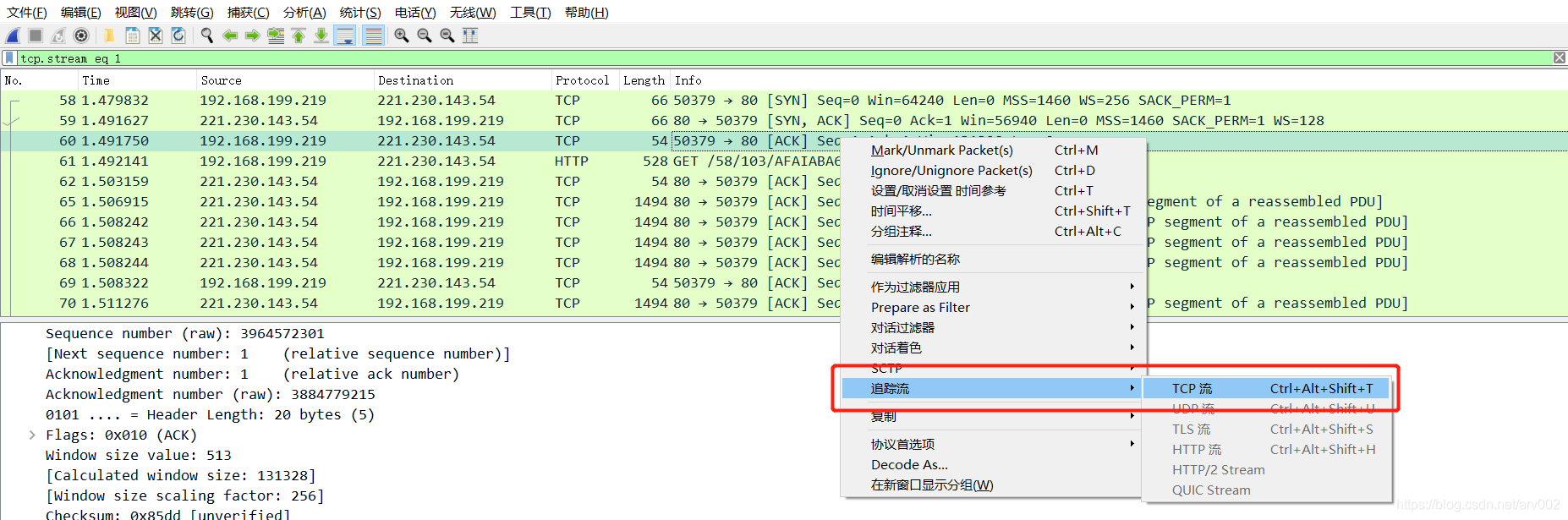This screenshot has height=520, width=1568.
Task: Sort by the Protocol column header
Action: [x=584, y=80]
